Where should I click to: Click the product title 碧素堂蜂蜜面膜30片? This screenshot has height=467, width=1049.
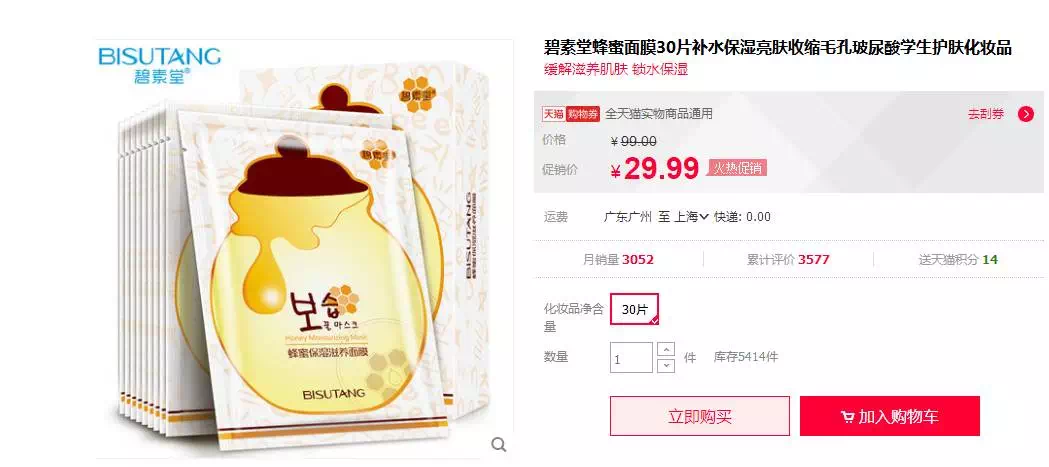777,48
